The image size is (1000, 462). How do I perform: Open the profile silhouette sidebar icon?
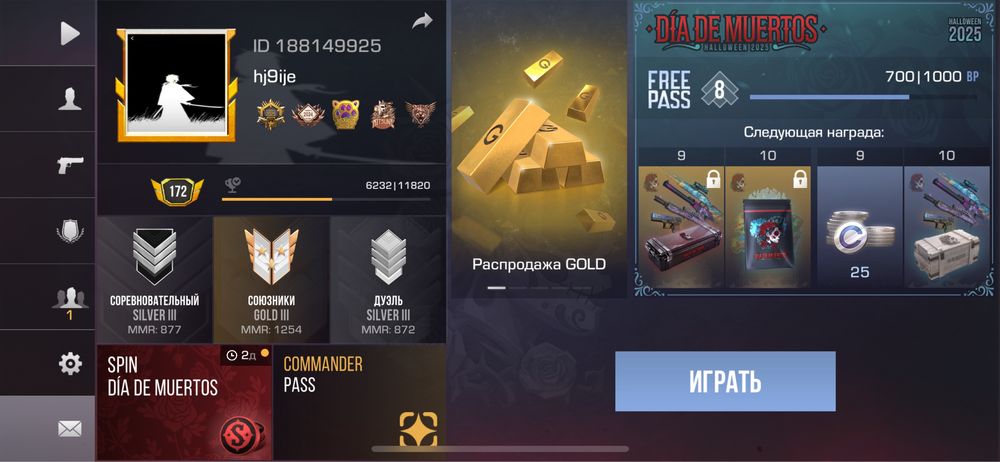pos(70,99)
